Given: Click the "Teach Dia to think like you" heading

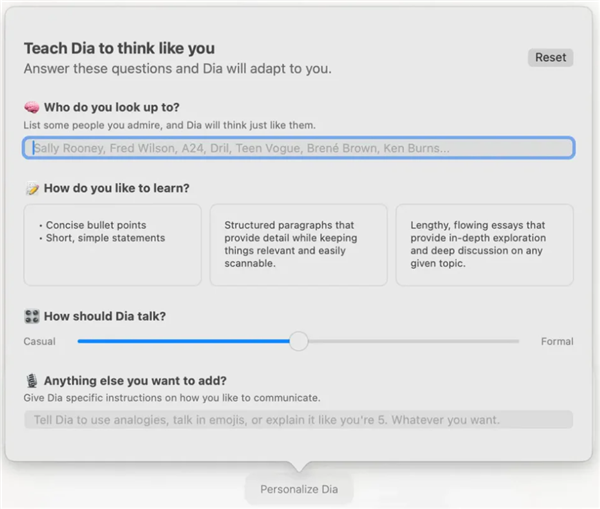Looking at the screenshot, I should [x=119, y=48].
